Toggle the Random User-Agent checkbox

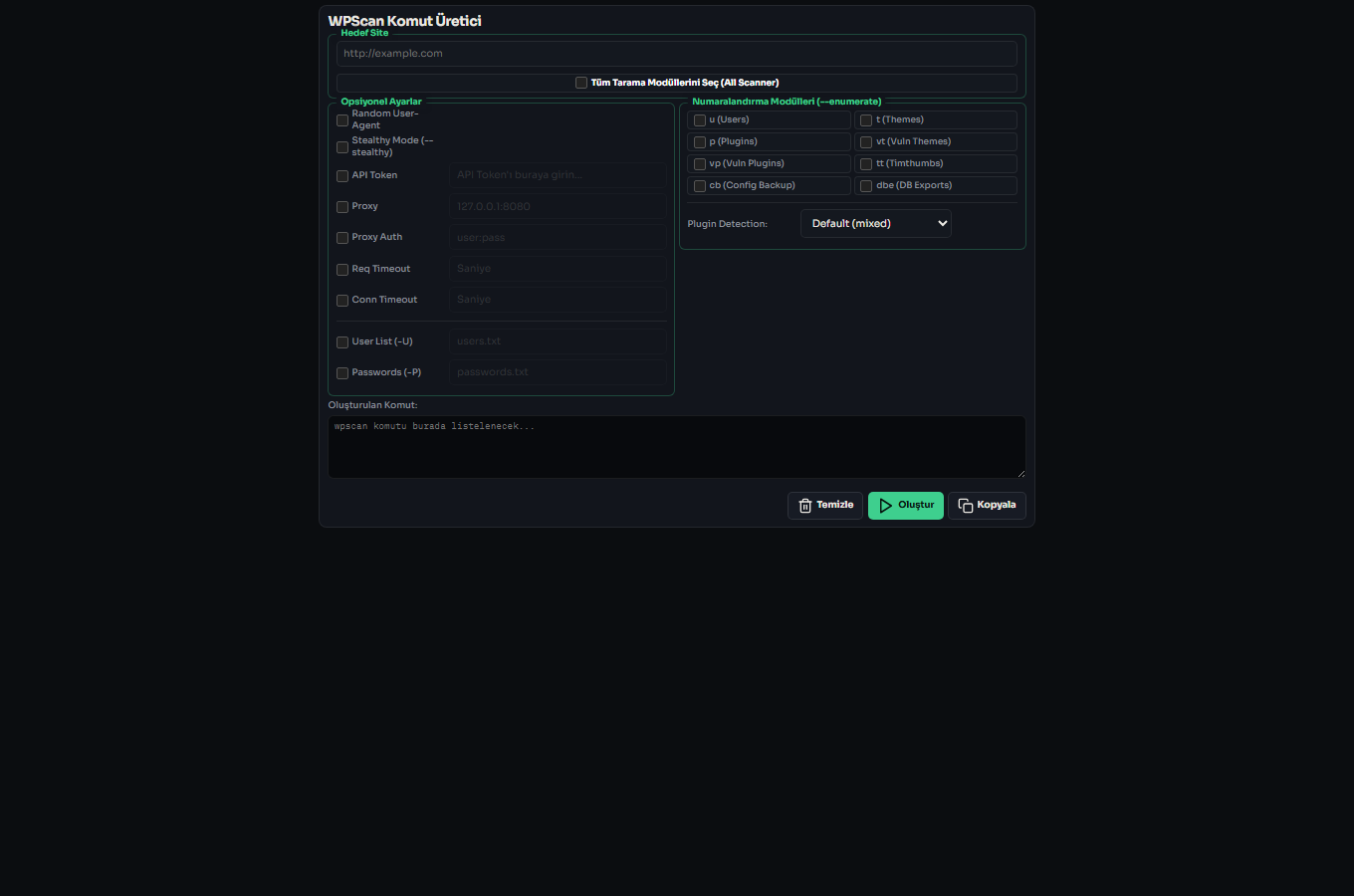click(x=342, y=120)
